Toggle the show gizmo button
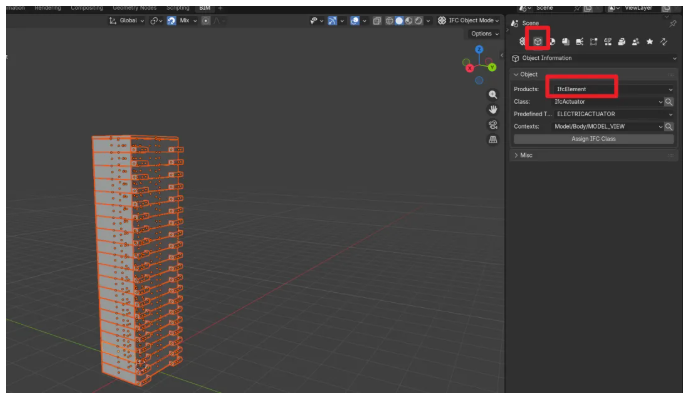This screenshot has height=402, width=689. (x=332, y=21)
